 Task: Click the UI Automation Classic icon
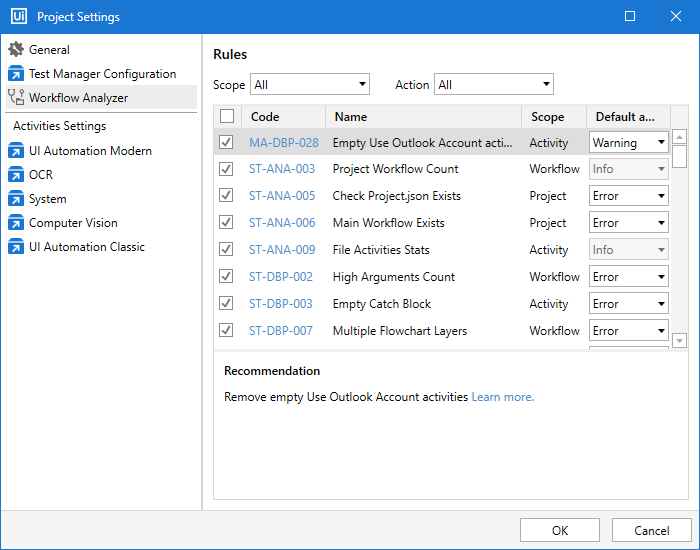point(16,247)
